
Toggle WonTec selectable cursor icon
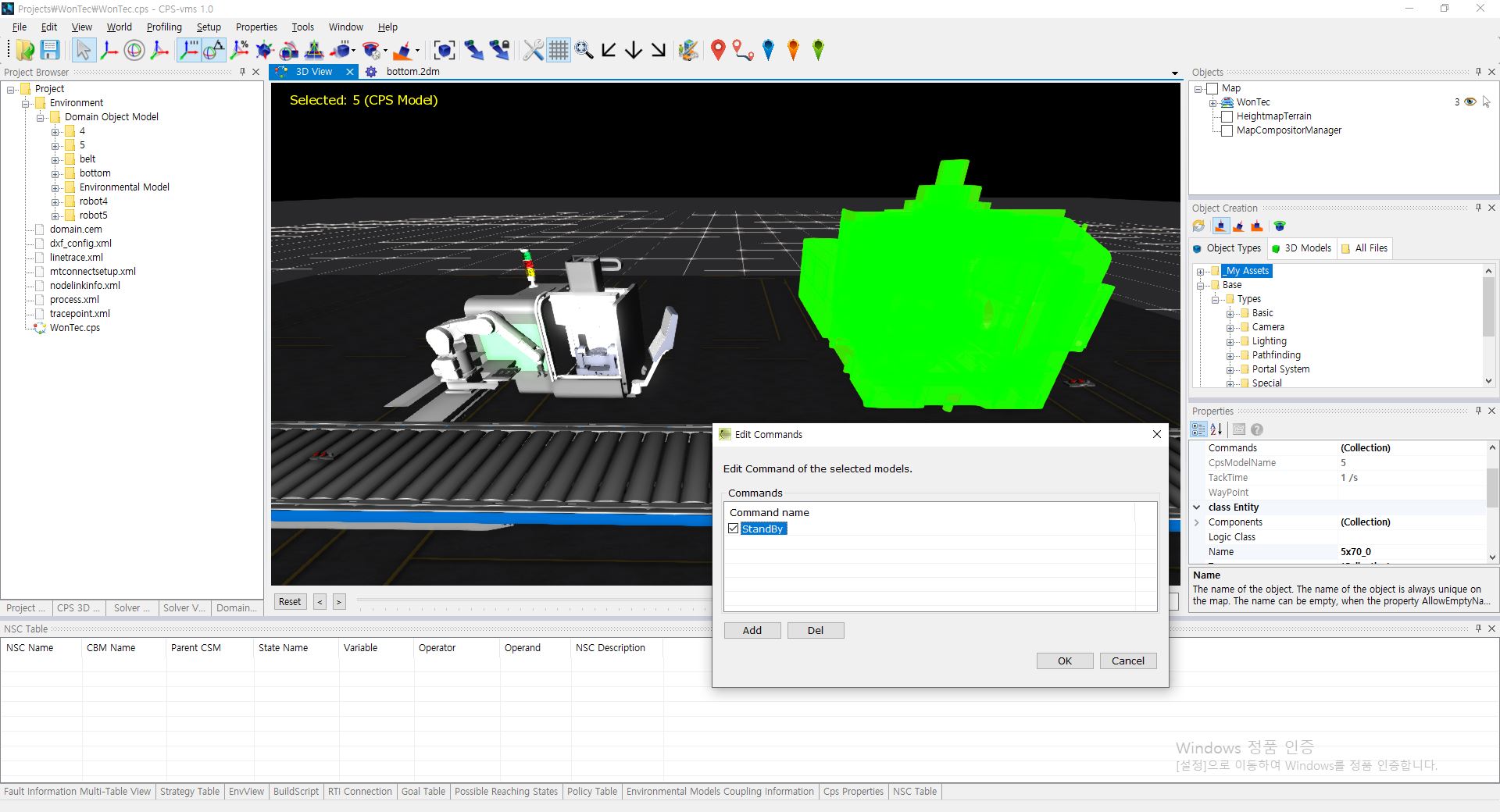[1486, 102]
